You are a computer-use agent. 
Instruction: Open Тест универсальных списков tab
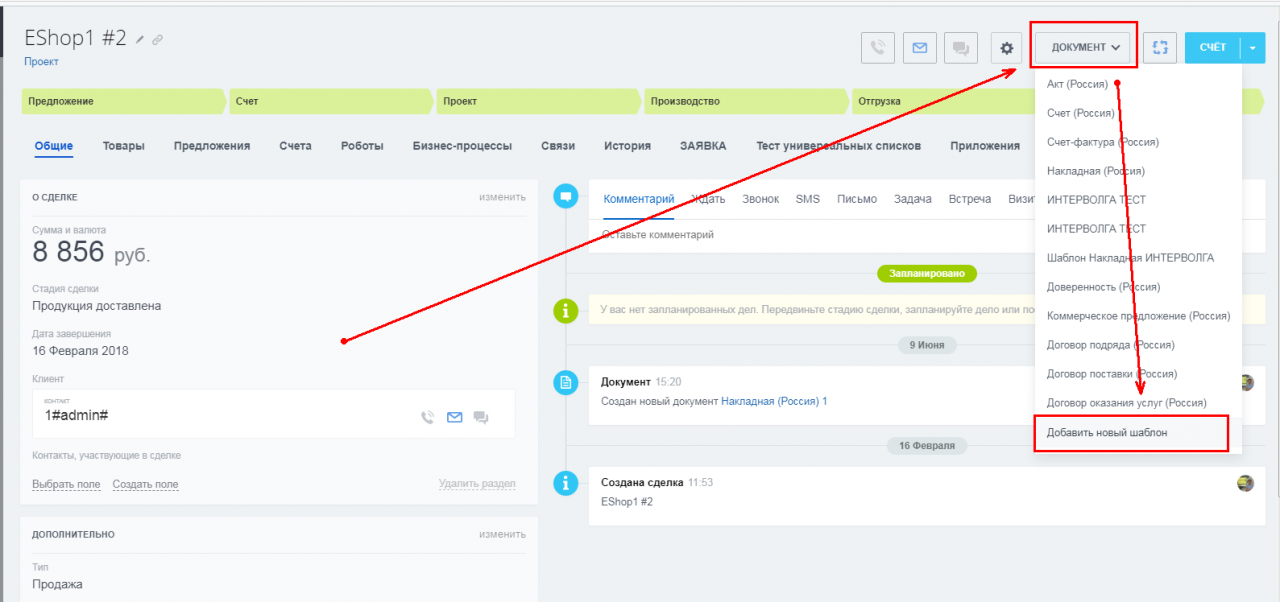pos(838,146)
